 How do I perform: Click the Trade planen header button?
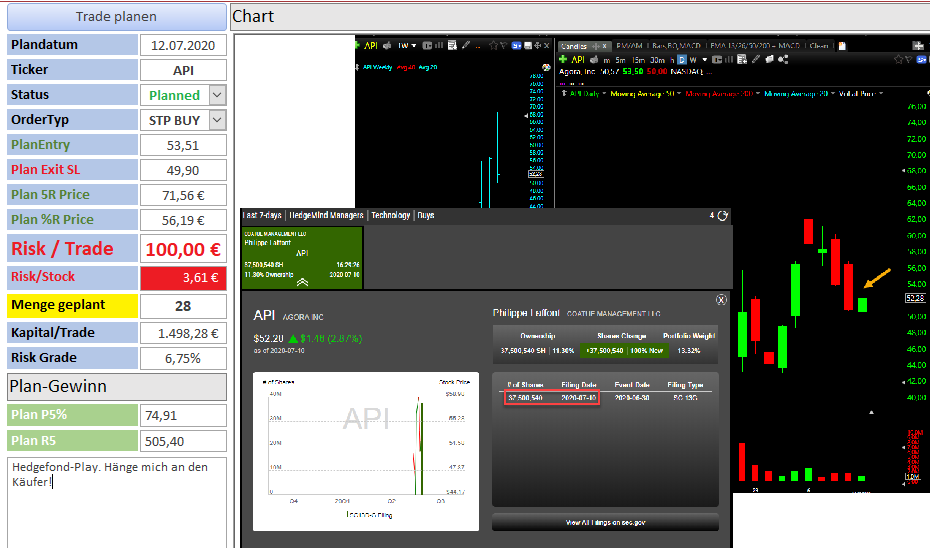coord(117,17)
